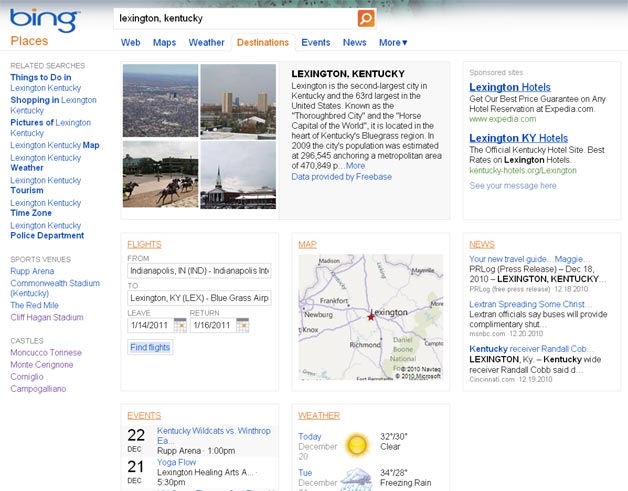Click the red star marker on map
Image resolution: width=628 pixels, height=491 pixels.
coord(371,317)
